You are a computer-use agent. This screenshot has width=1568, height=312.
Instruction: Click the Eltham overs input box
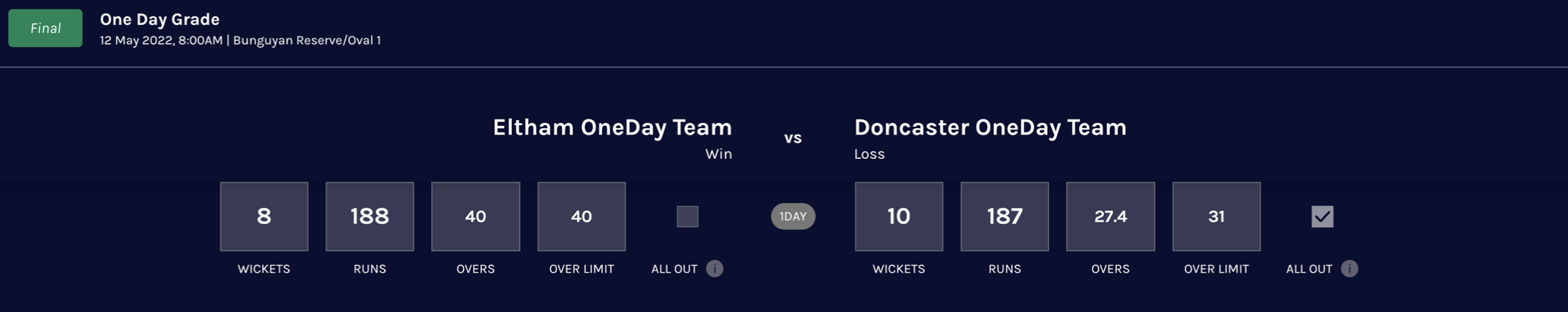[x=475, y=216]
